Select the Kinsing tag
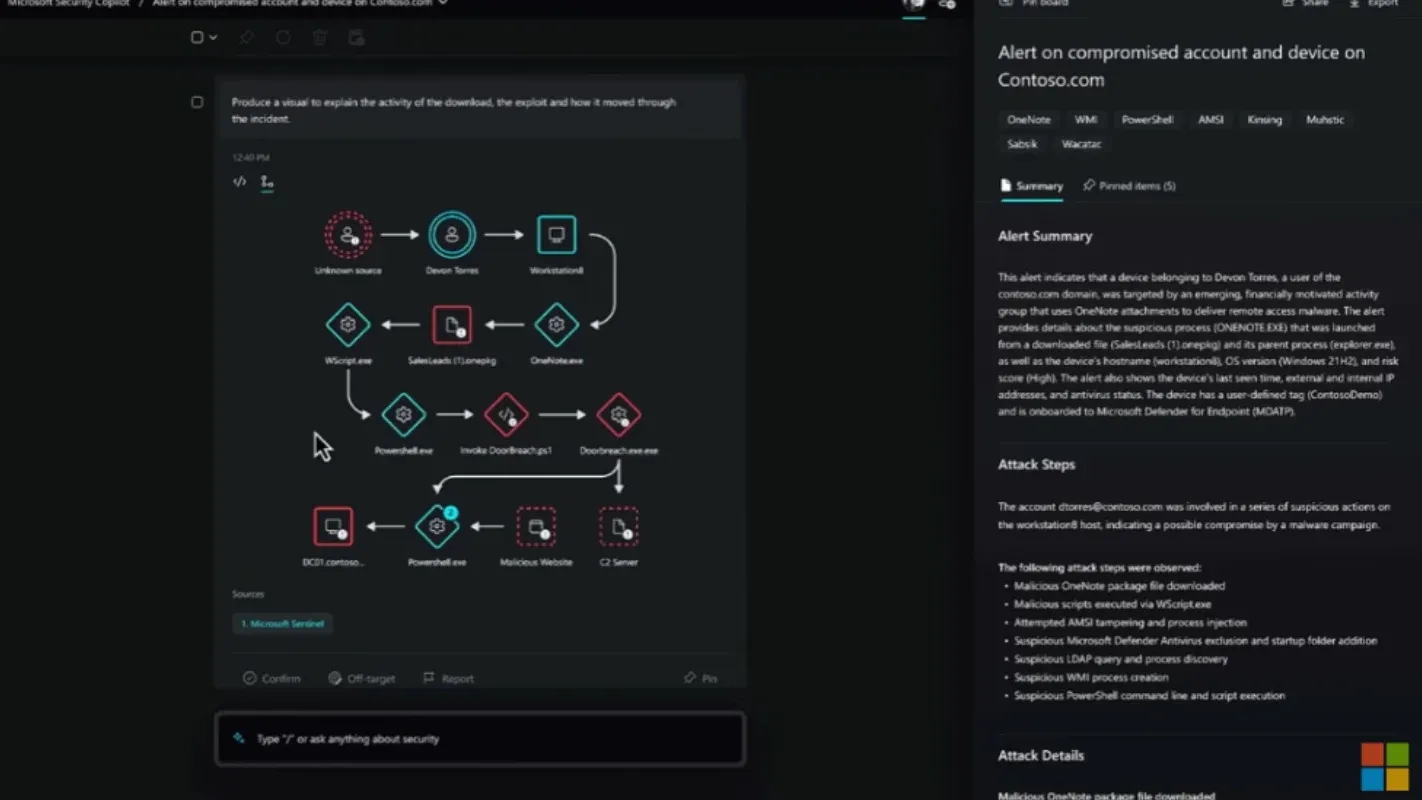 1264,120
